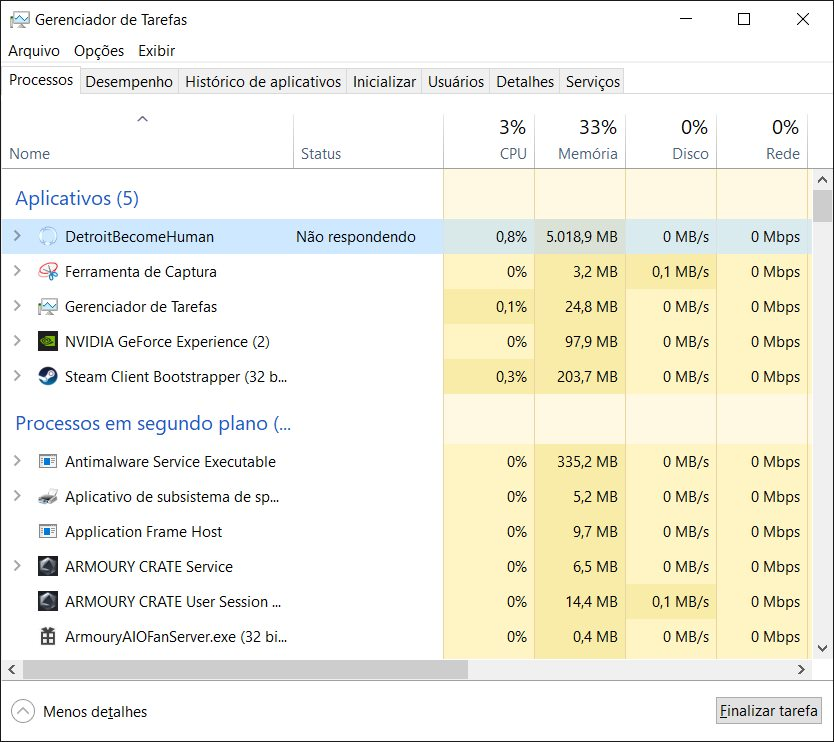
Task: Click the 203,7 MB Steam memory value
Action: (x=587, y=377)
